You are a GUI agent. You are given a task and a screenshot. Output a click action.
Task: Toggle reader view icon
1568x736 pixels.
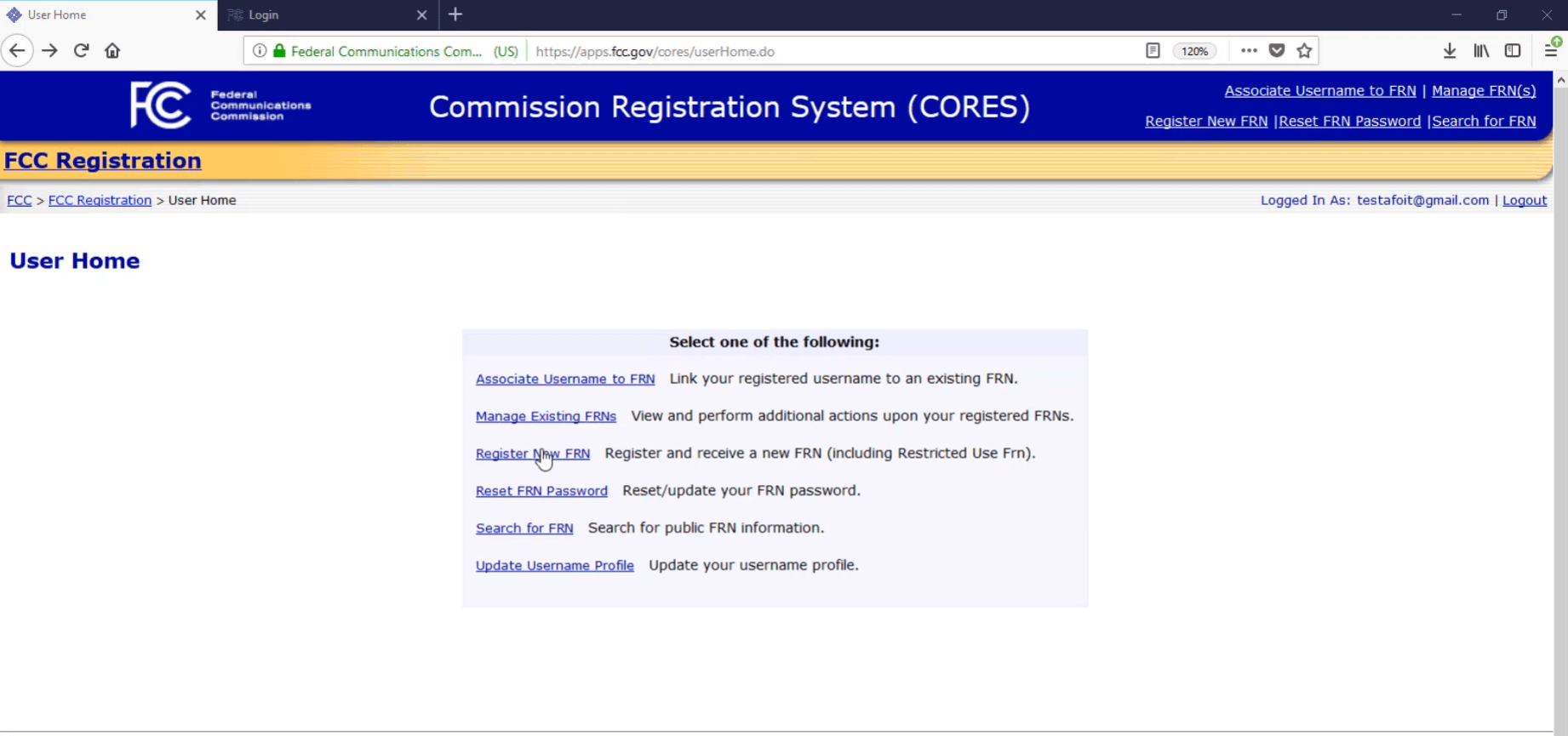(x=1153, y=51)
